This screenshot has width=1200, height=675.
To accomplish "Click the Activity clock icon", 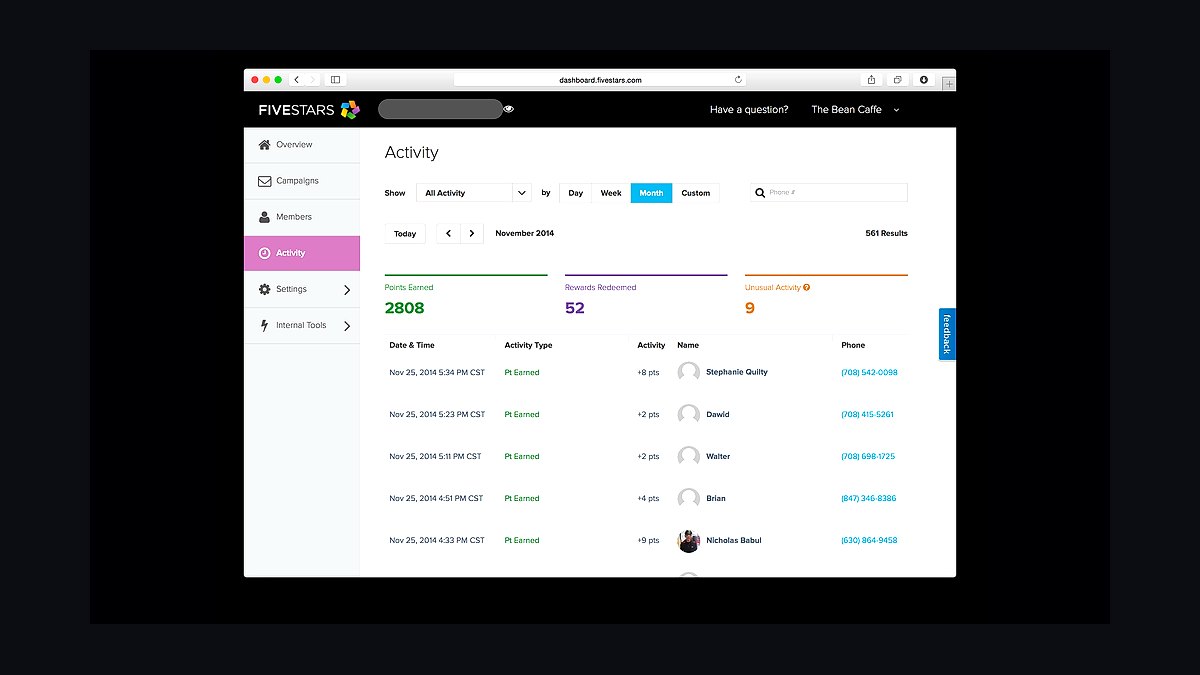I will [x=264, y=253].
